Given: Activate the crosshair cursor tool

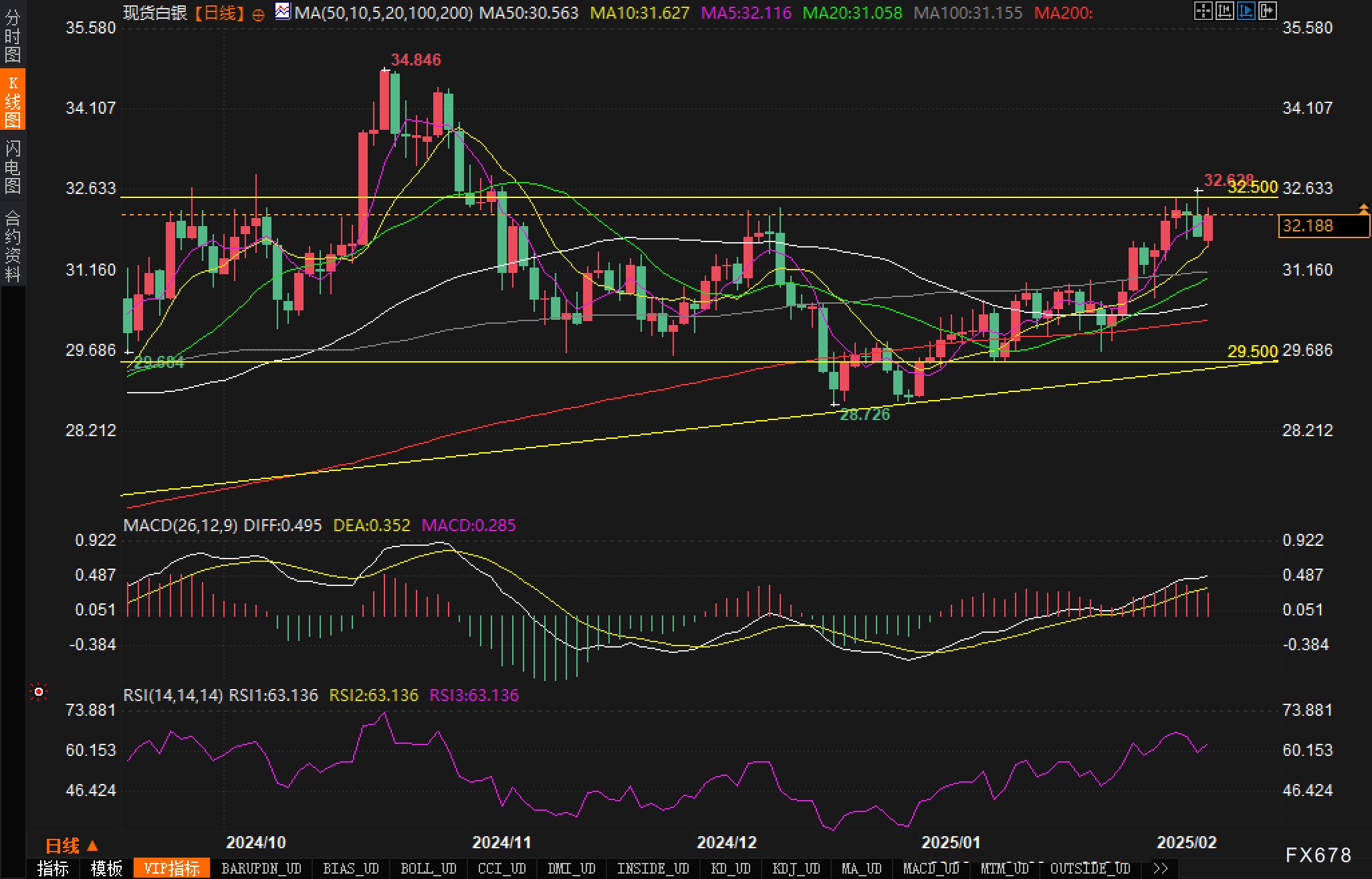Looking at the screenshot, I should click(x=1205, y=12).
